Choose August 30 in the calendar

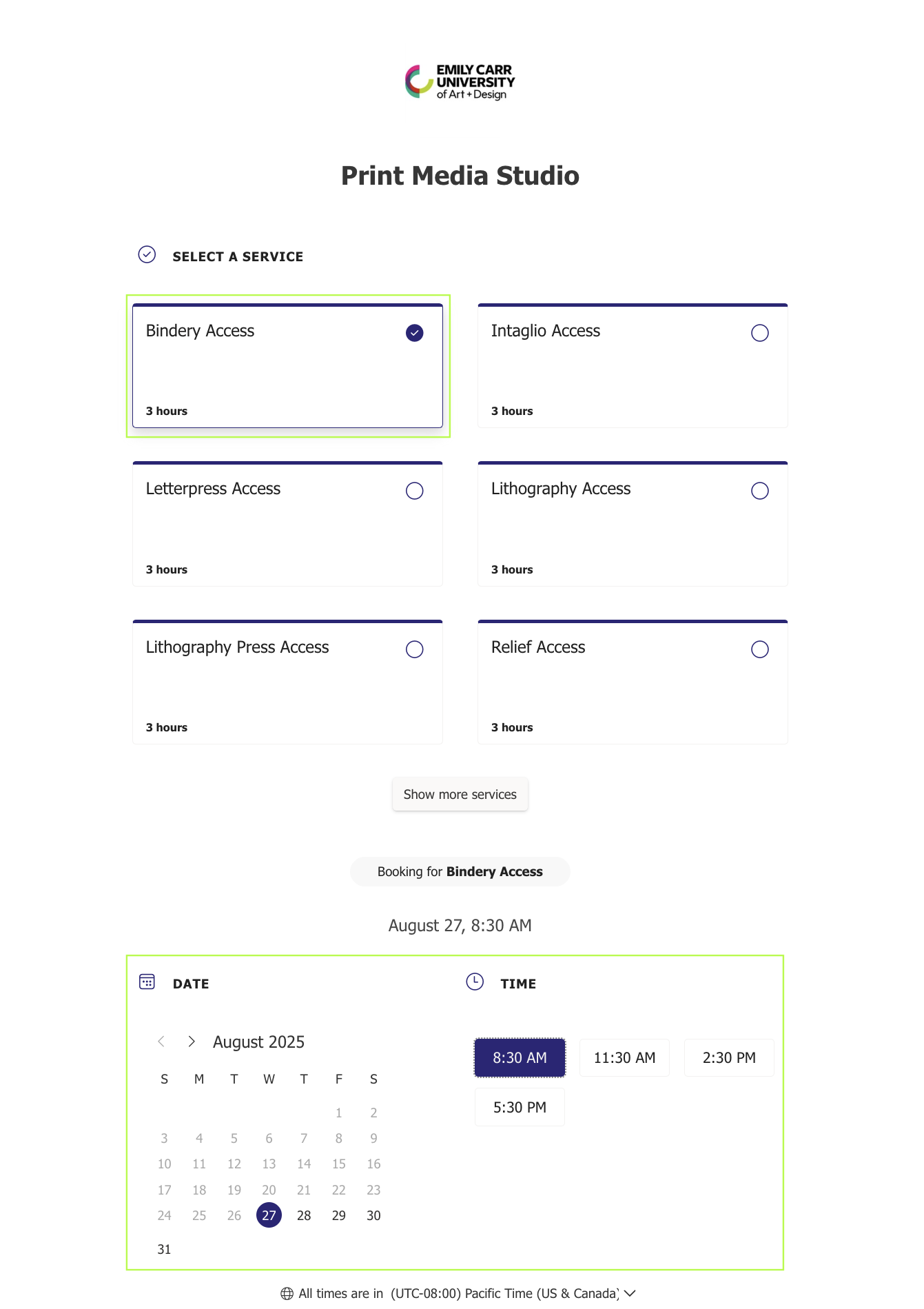(373, 1215)
